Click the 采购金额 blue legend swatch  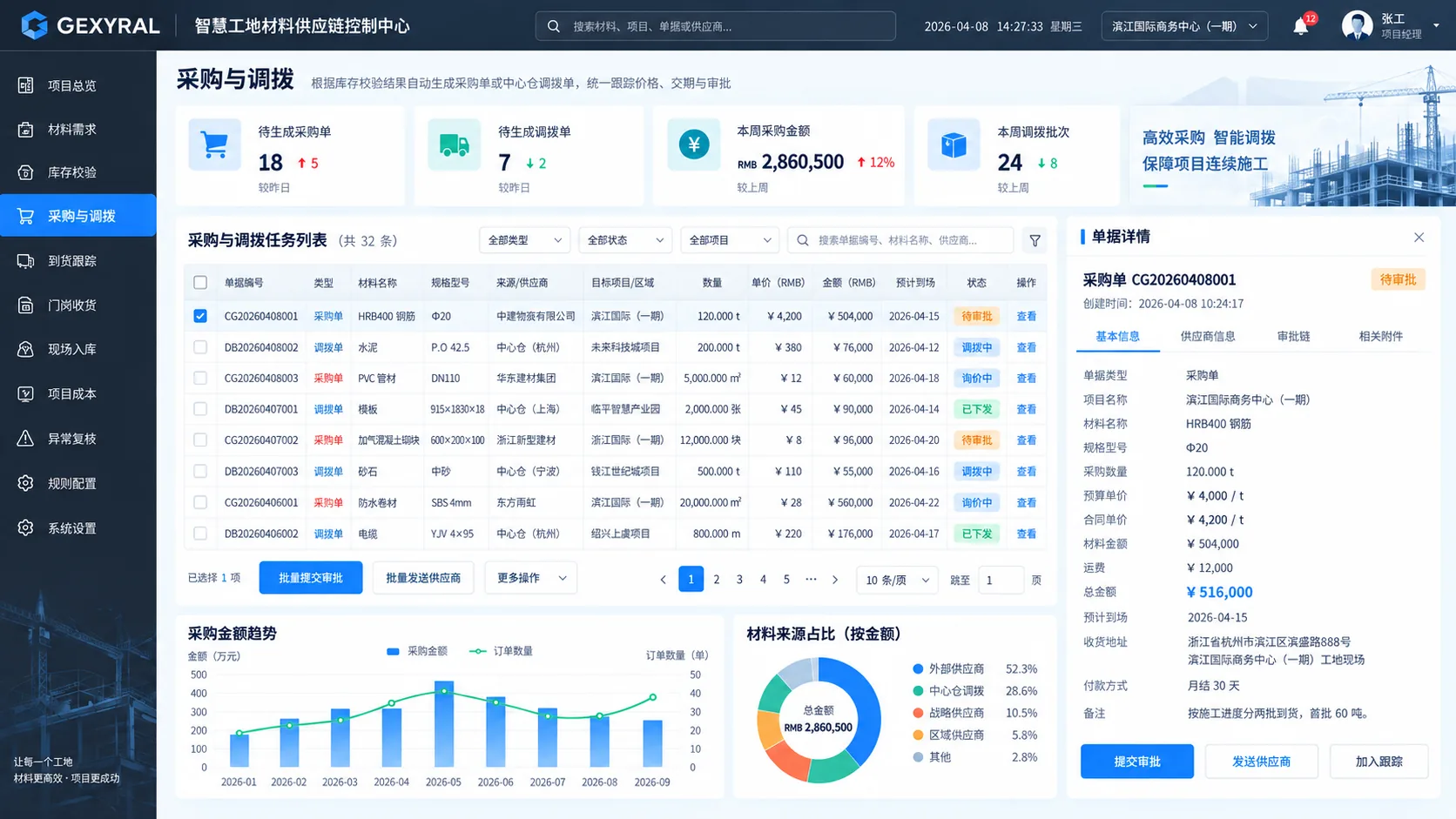click(393, 651)
